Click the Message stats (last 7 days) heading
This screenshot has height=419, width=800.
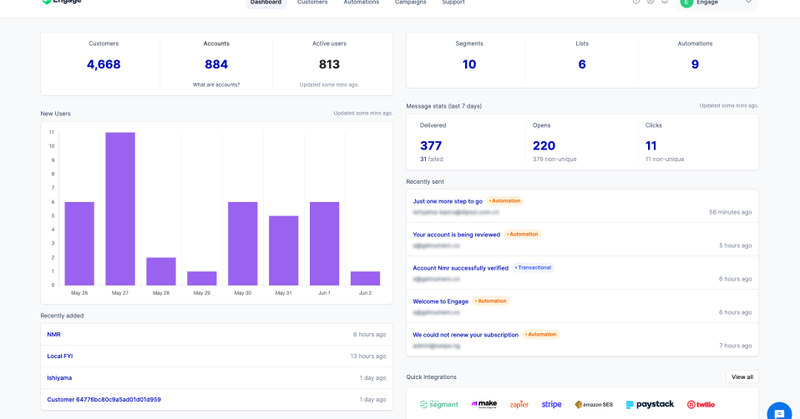444,106
